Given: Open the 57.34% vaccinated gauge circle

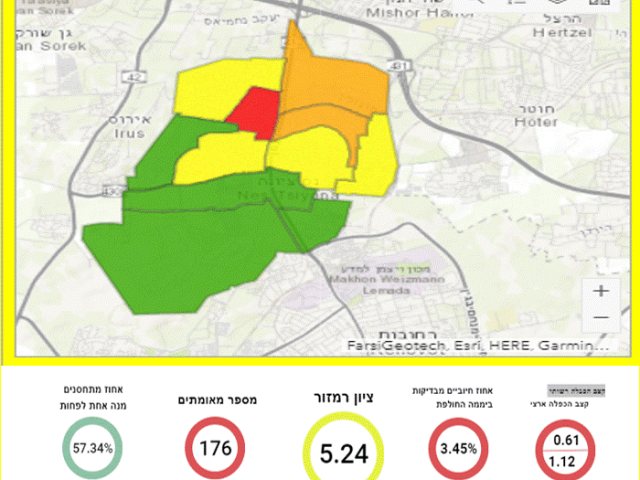Looking at the screenshot, I should [x=93, y=448].
